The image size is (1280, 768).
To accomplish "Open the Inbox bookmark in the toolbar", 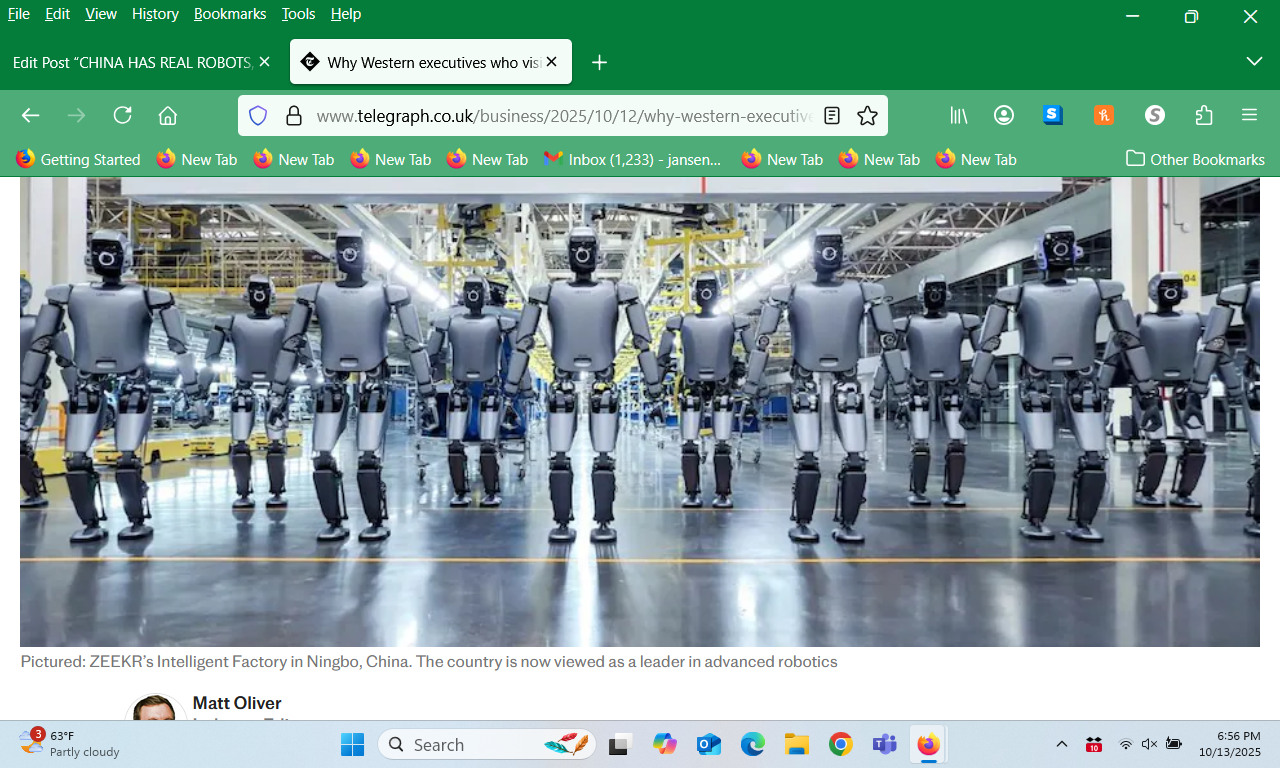I will (632, 159).
